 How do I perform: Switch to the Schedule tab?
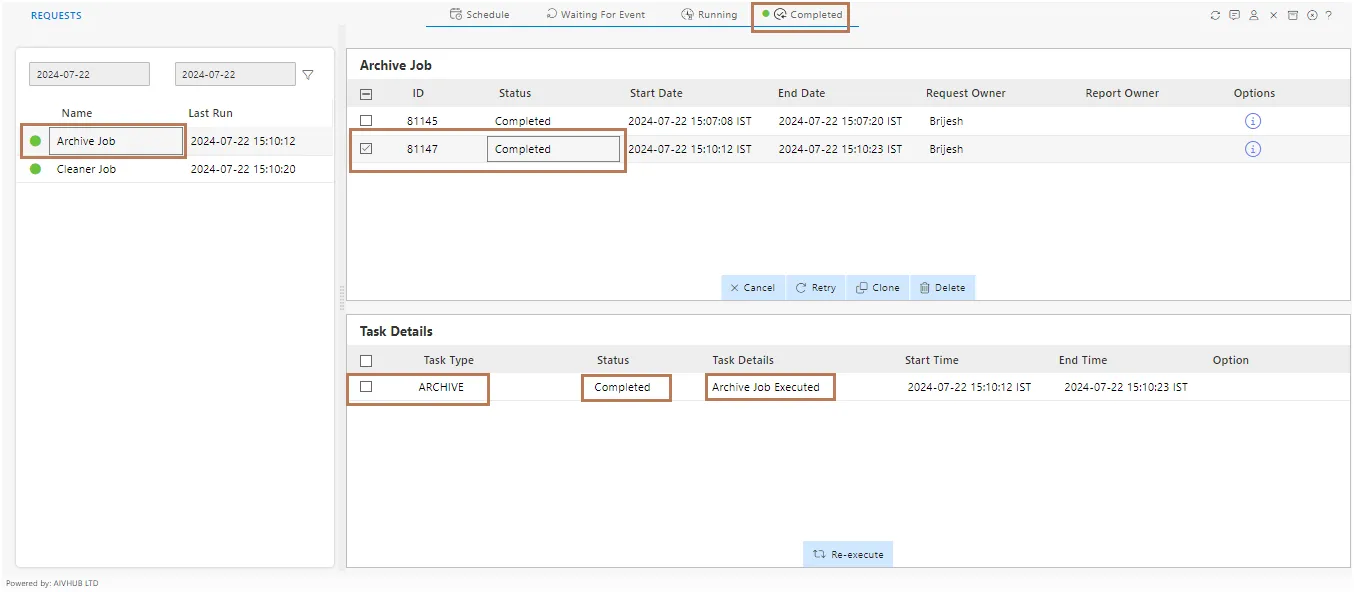coord(480,15)
